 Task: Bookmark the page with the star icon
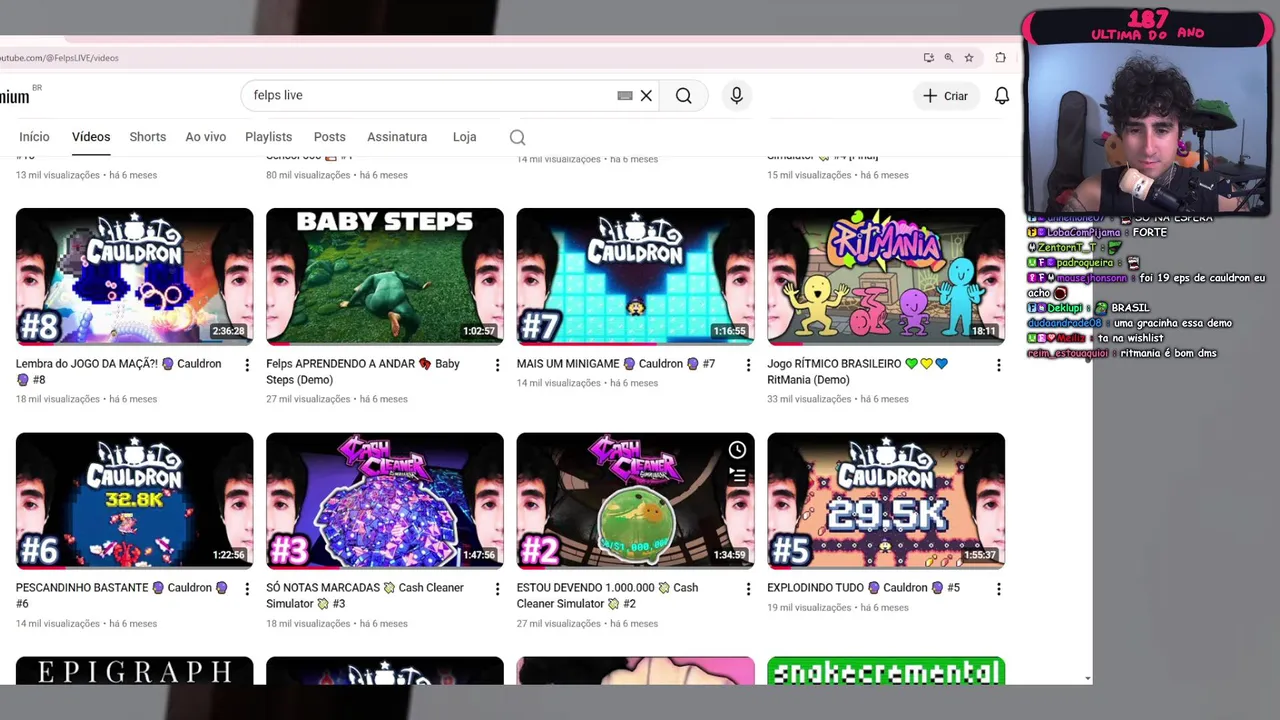pos(969,58)
